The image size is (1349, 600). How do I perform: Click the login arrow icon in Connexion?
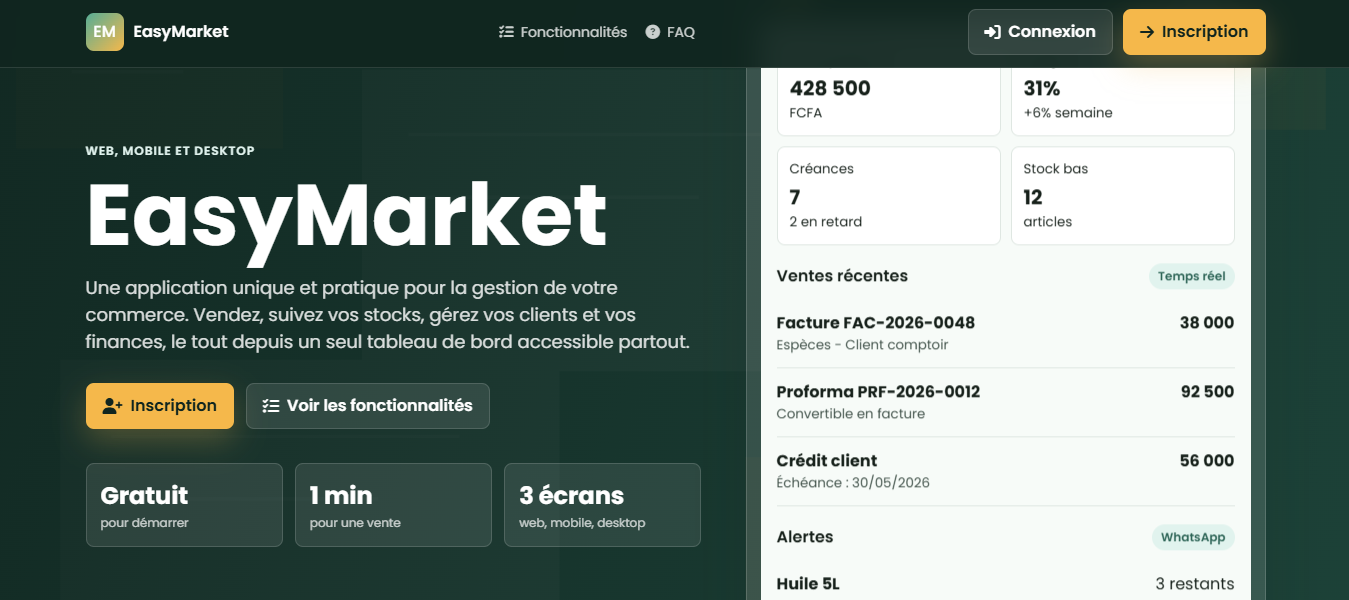993,32
